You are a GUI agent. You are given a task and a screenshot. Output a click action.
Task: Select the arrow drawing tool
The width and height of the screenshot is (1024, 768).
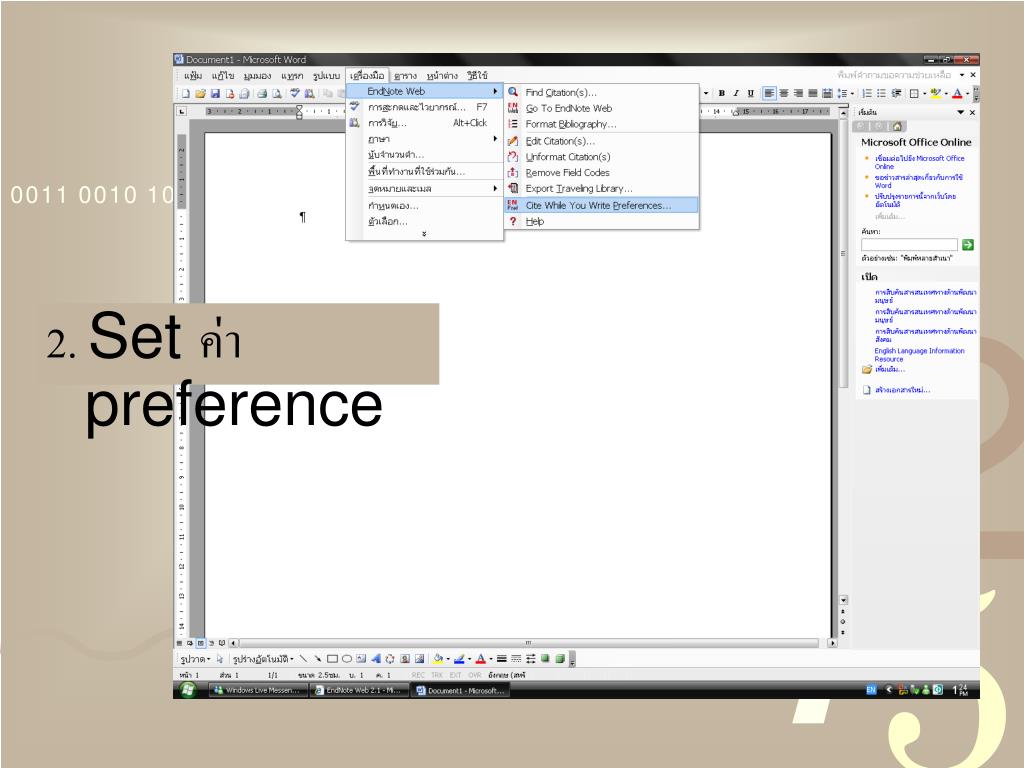[x=318, y=659]
